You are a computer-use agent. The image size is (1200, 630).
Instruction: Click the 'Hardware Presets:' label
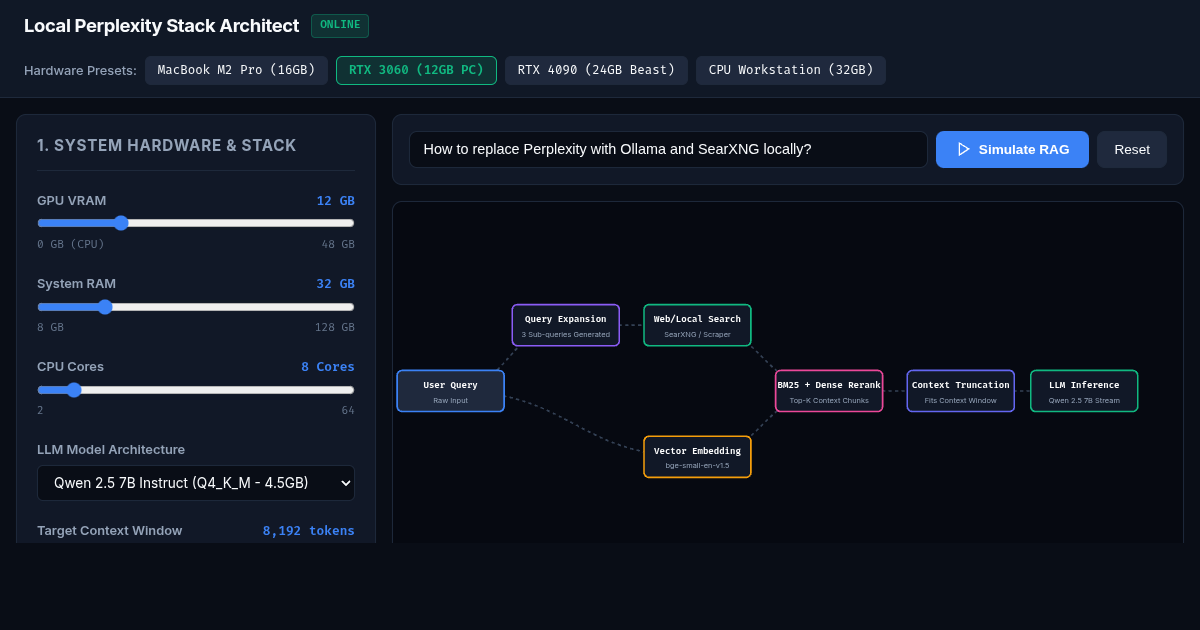tap(80, 71)
